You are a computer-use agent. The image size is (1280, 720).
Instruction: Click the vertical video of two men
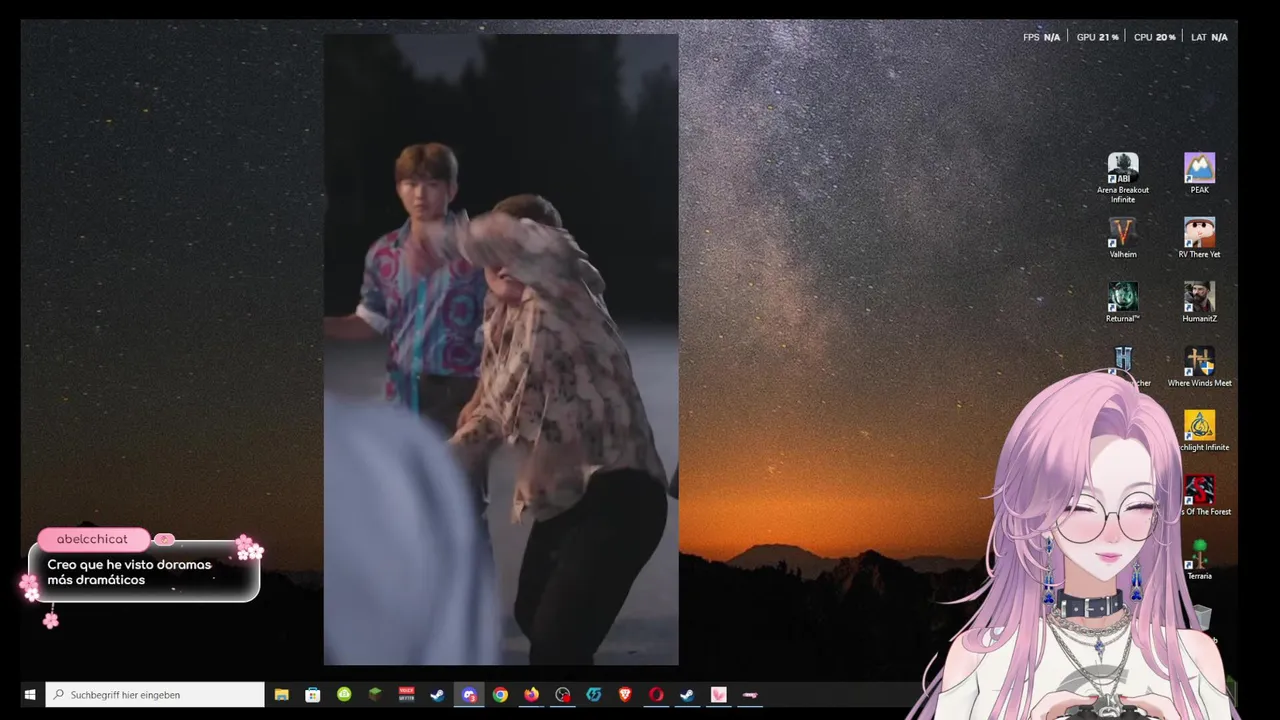(501, 350)
